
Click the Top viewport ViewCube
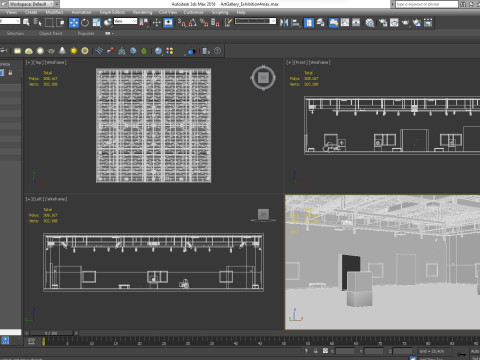[x=263, y=78]
